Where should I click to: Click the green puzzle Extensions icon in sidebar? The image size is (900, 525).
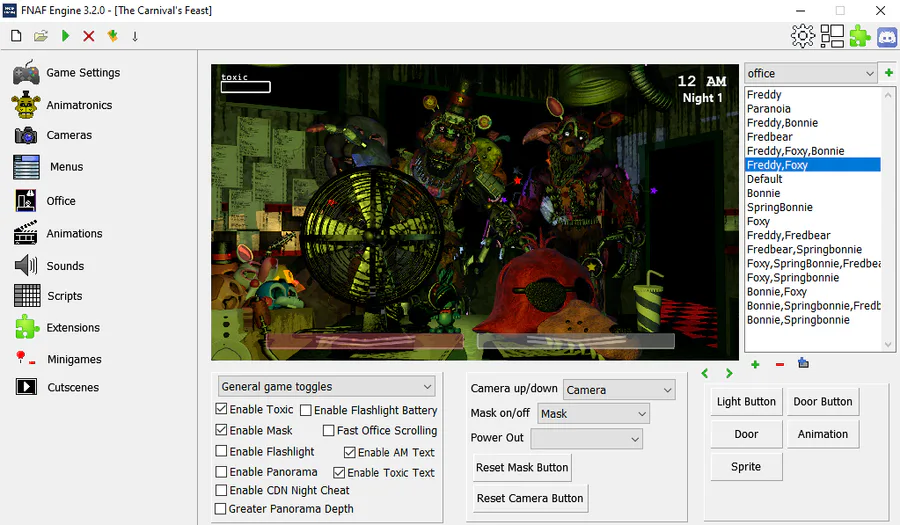pos(27,327)
